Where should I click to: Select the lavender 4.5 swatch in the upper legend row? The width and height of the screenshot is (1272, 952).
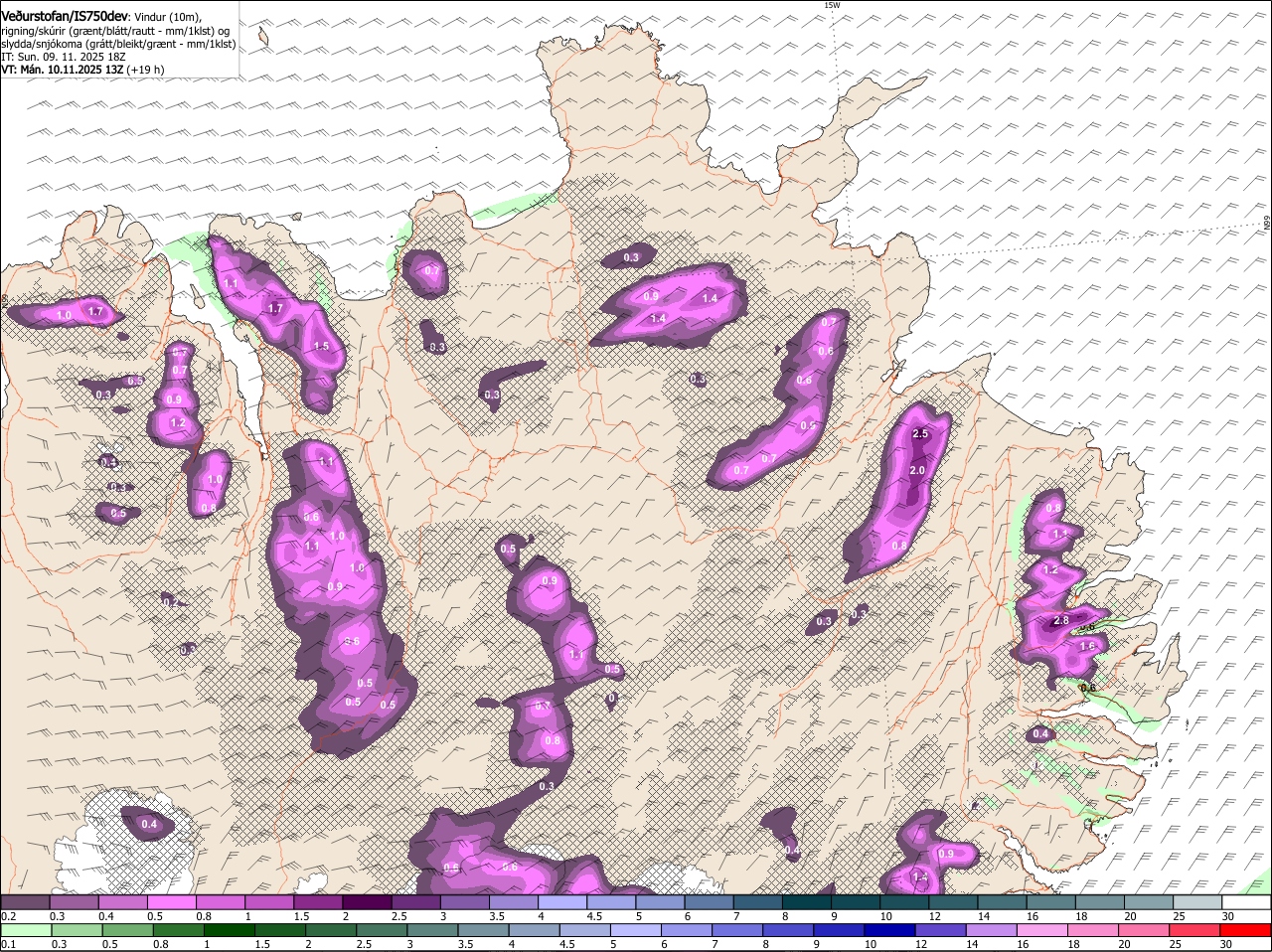[611, 902]
